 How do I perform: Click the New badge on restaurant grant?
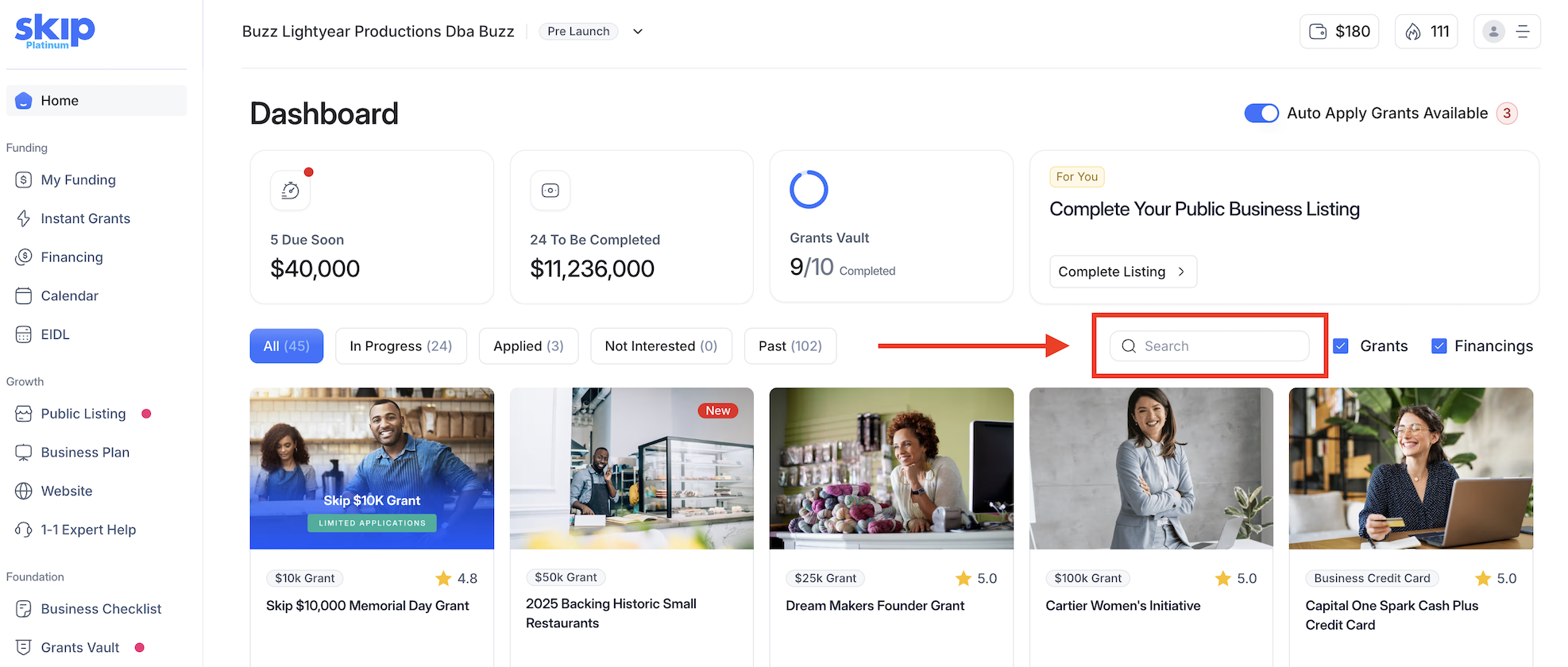(x=718, y=411)
